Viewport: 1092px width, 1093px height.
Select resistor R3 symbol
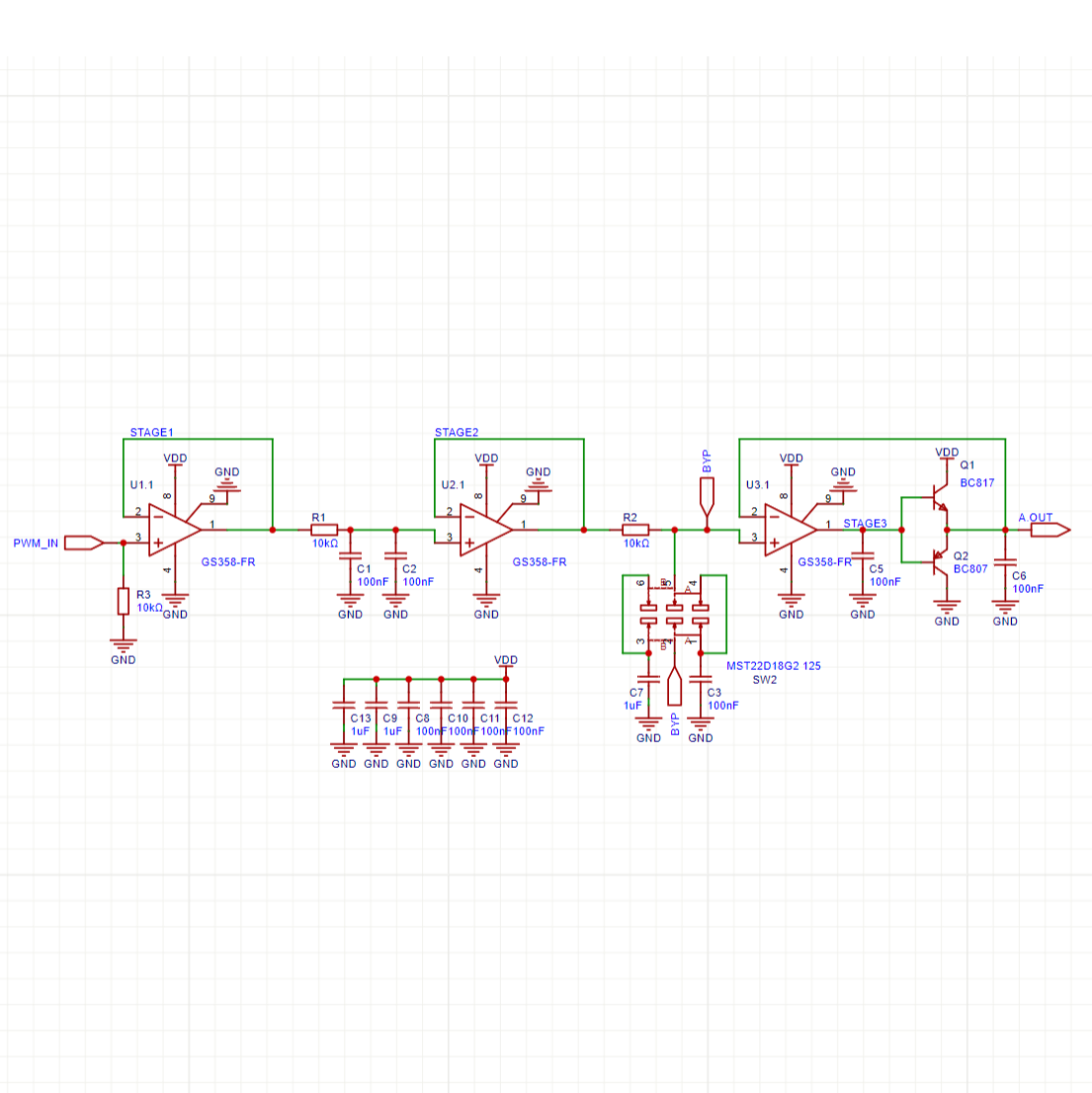coord(124,601)
